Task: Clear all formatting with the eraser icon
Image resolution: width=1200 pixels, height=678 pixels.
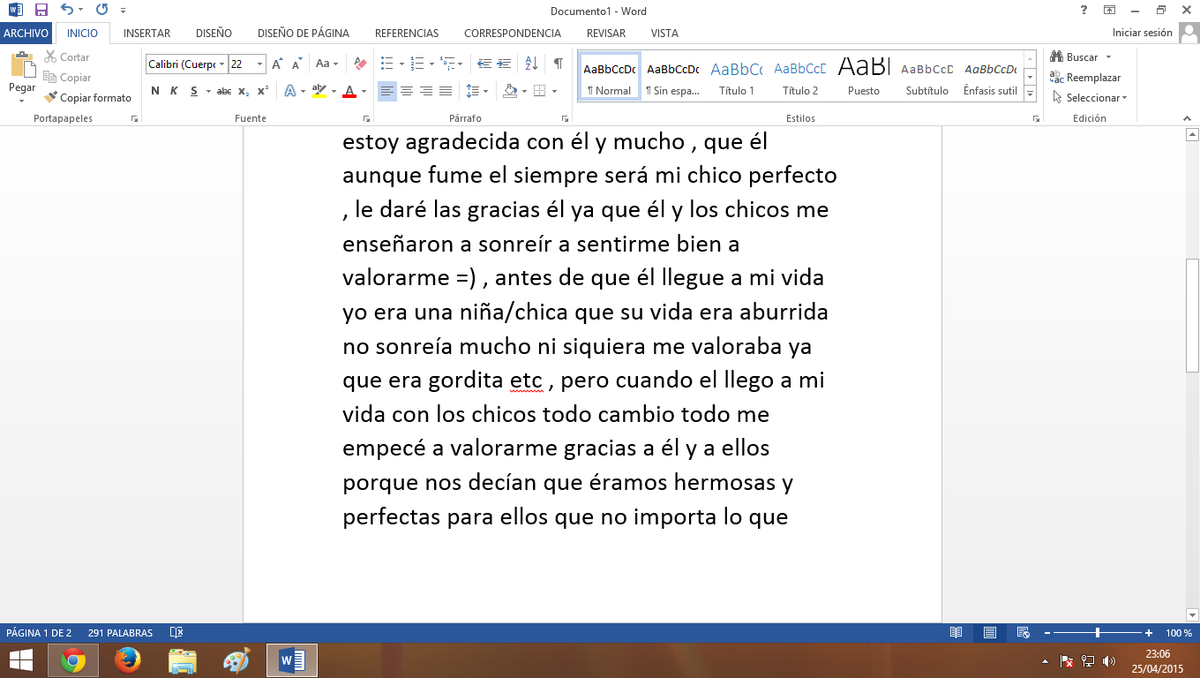Action: (361, 63)
